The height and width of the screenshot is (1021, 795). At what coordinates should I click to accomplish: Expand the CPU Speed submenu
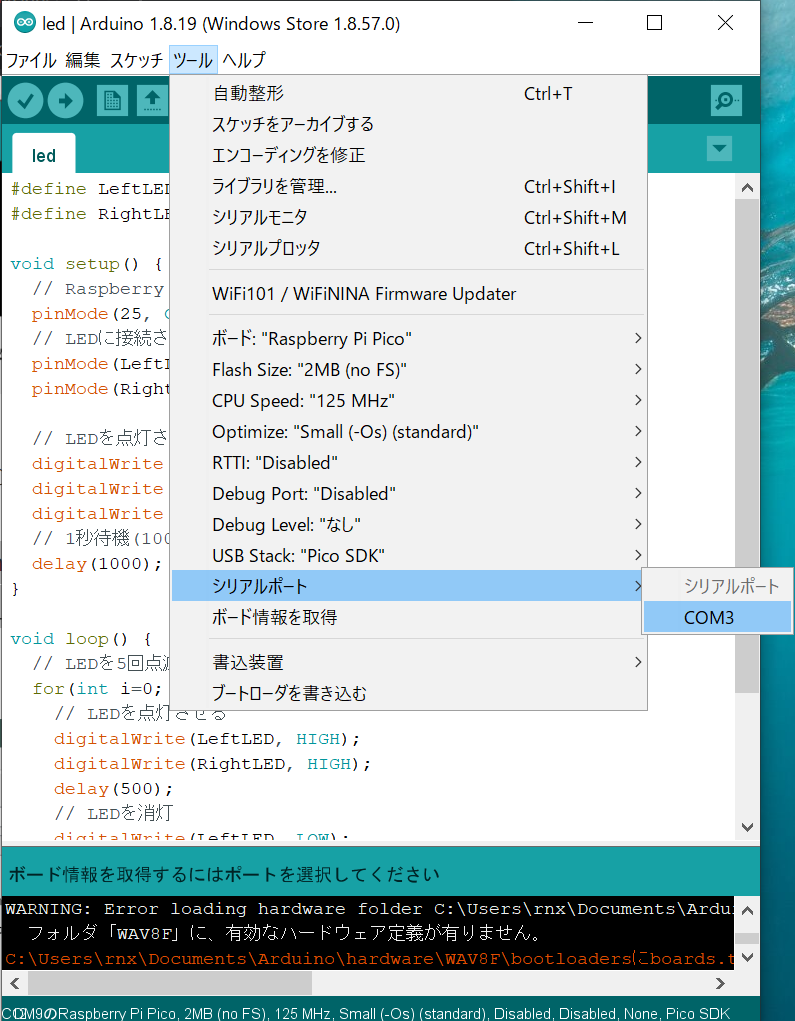(x=409, y=400)
